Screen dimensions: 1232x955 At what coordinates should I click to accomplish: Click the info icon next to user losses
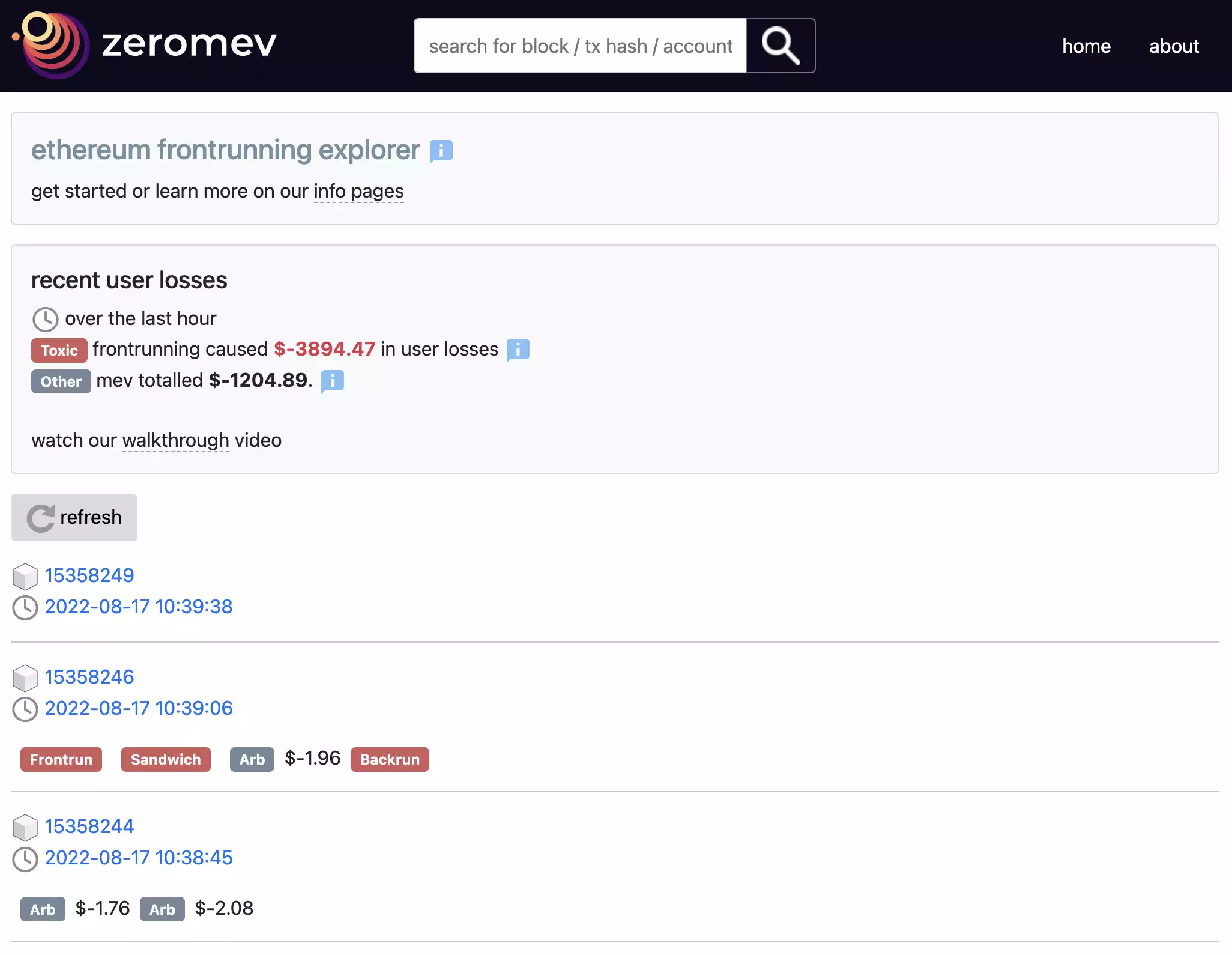(518, 349)
